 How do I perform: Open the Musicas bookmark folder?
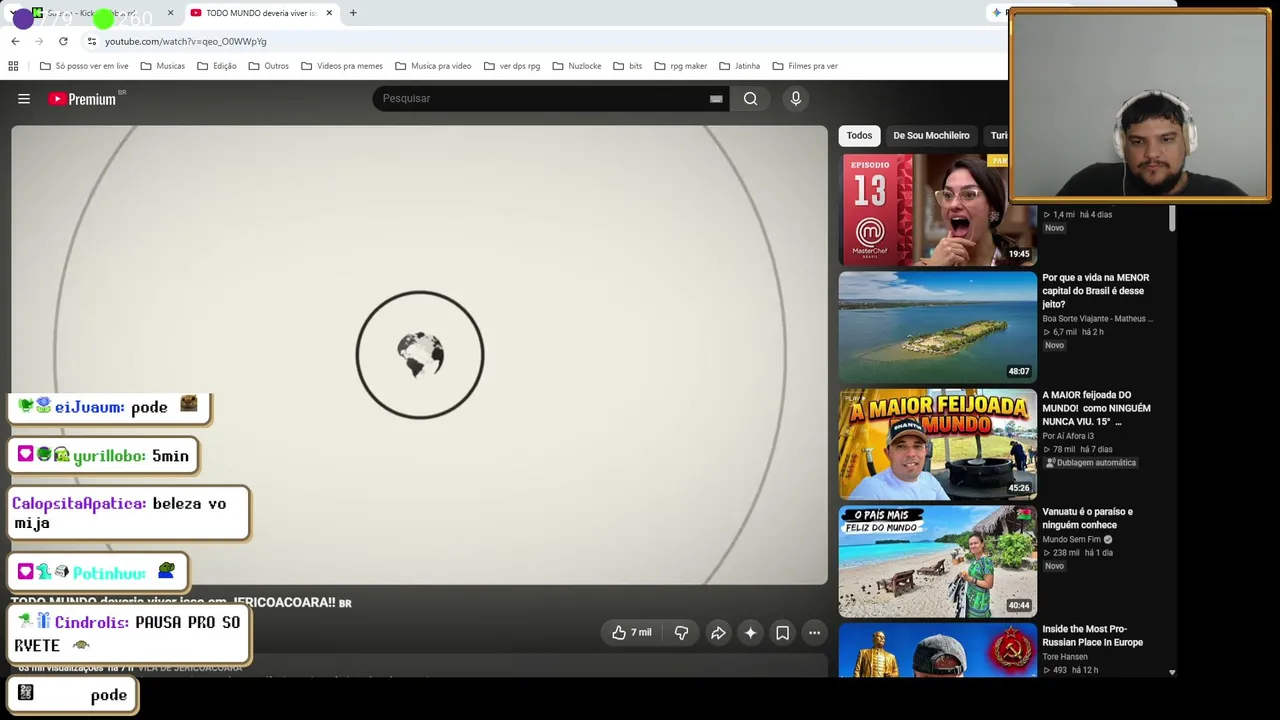click(163, 66)
